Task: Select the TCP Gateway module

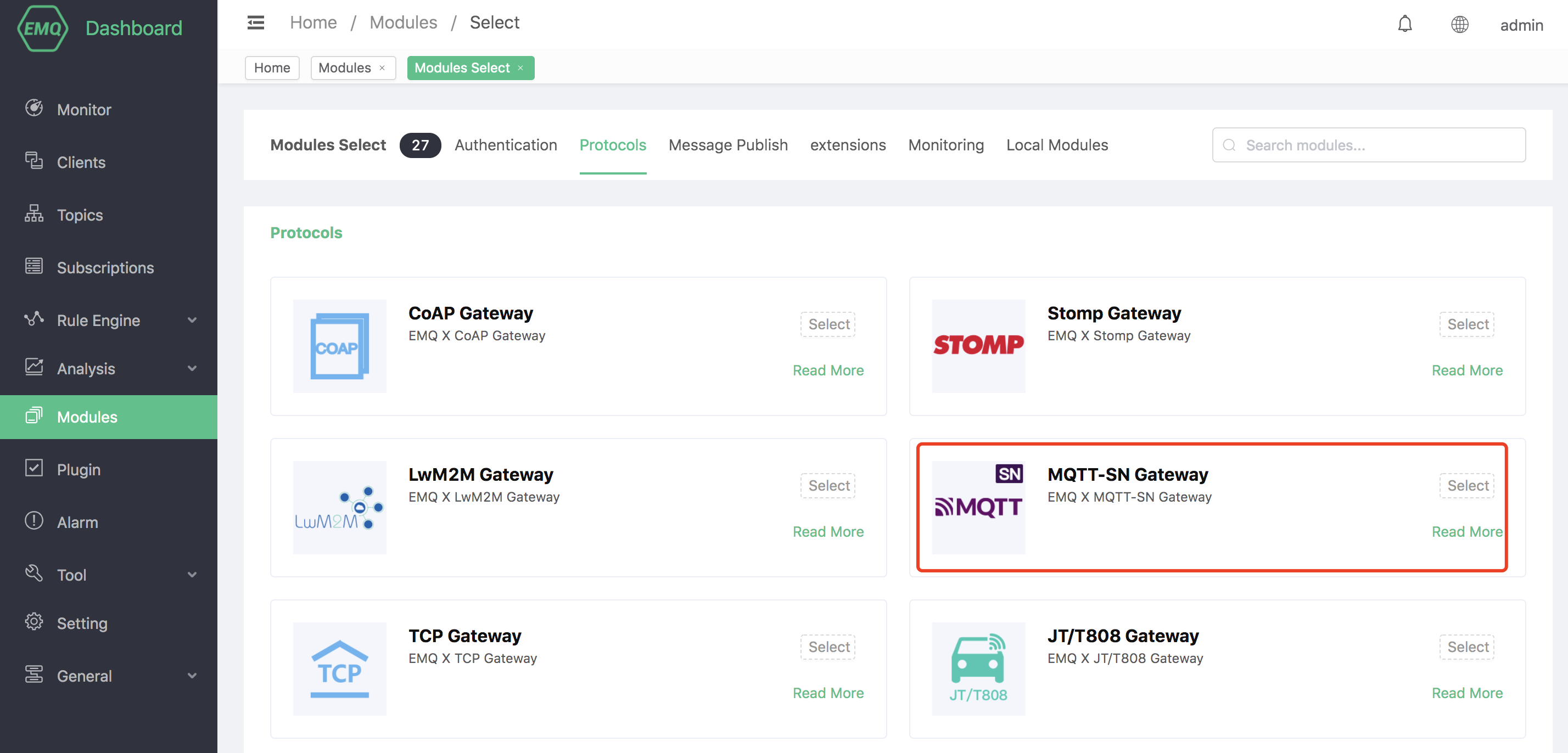Action: 828,647
